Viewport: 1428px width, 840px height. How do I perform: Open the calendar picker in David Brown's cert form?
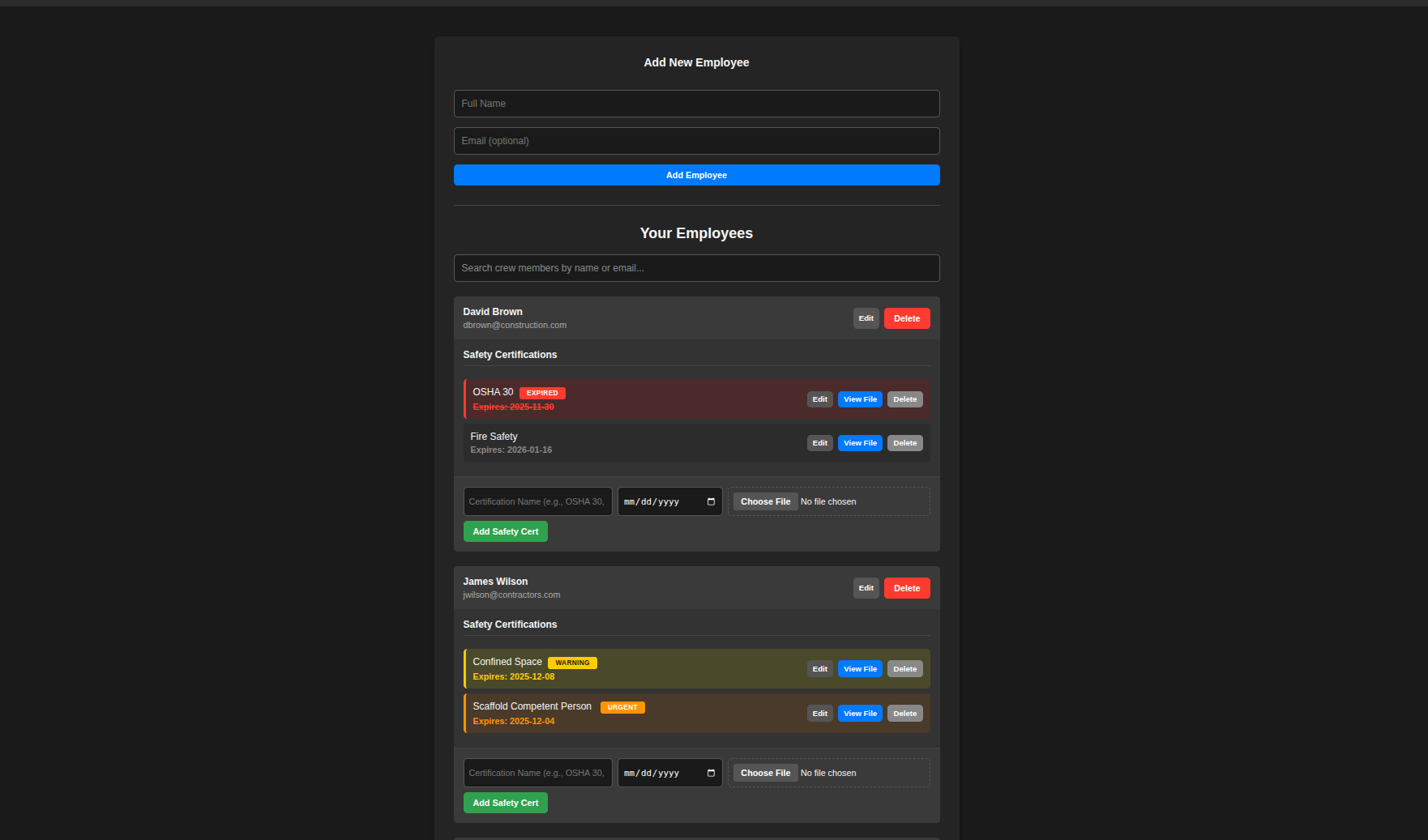(x=710, y=501)
